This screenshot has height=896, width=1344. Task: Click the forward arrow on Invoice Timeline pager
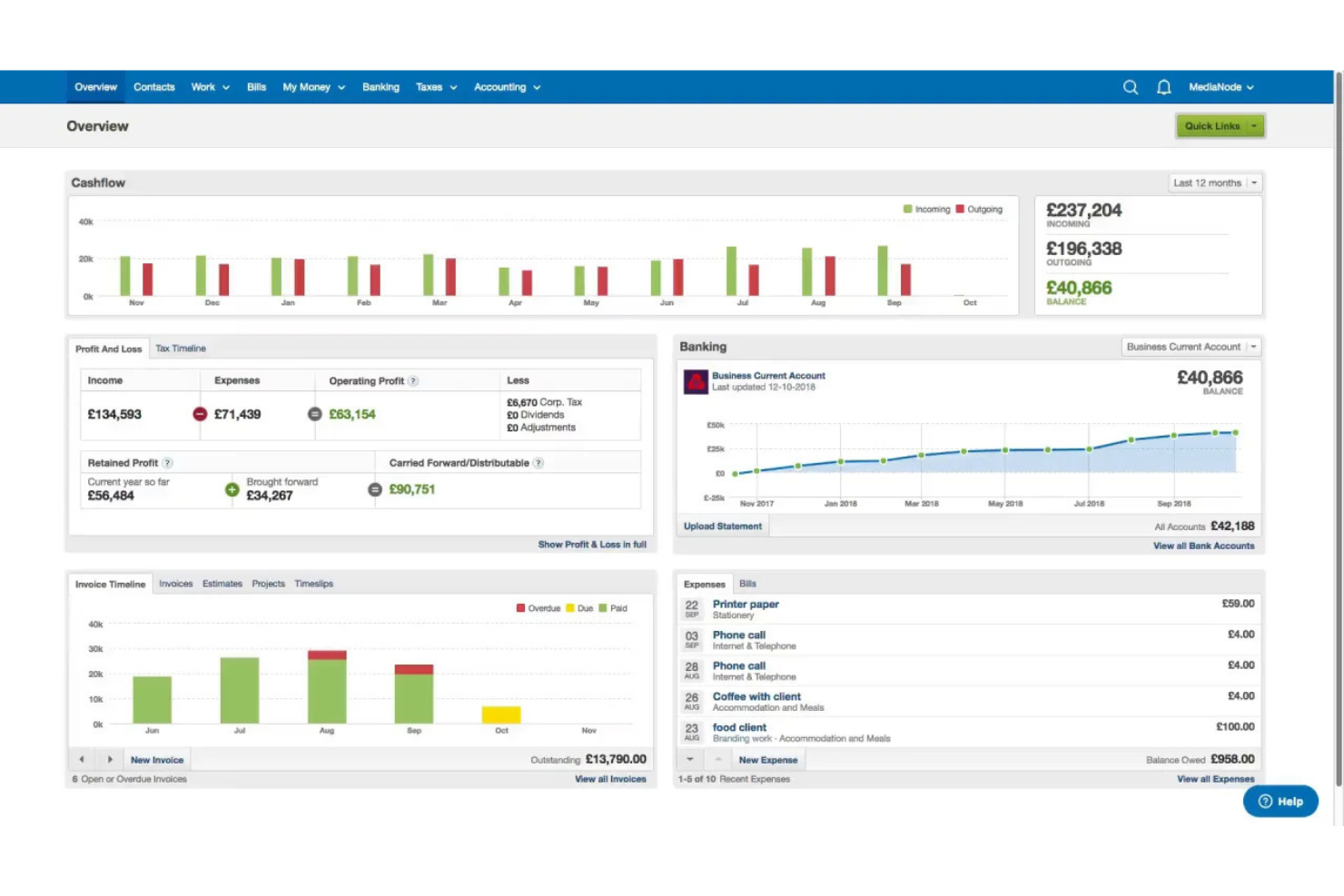(109, 759)
